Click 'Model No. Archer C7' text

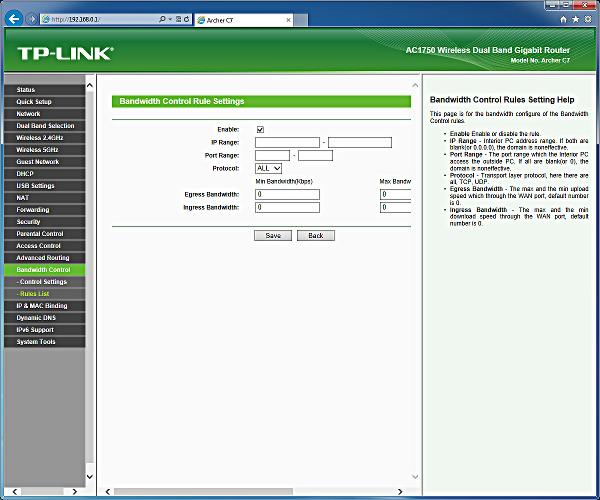[540, 60]
